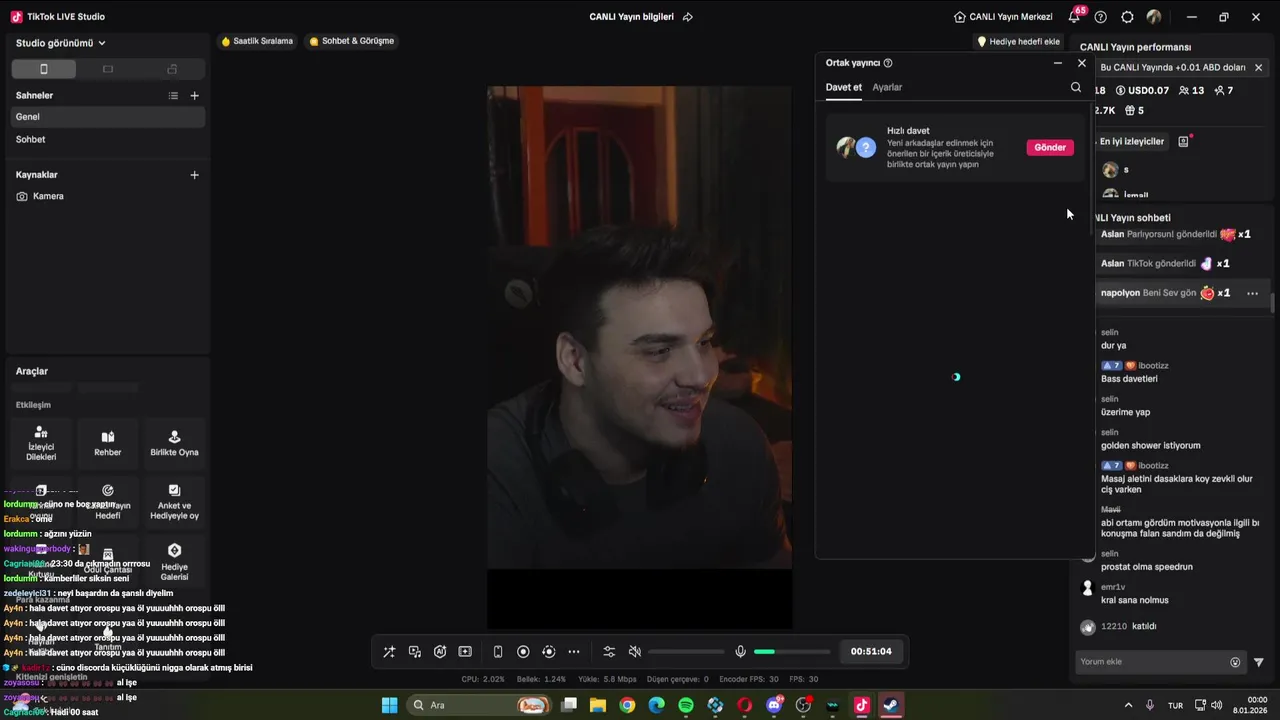Adjust the speaker volume slider
Screen dimensions: 1280x720
686,652
